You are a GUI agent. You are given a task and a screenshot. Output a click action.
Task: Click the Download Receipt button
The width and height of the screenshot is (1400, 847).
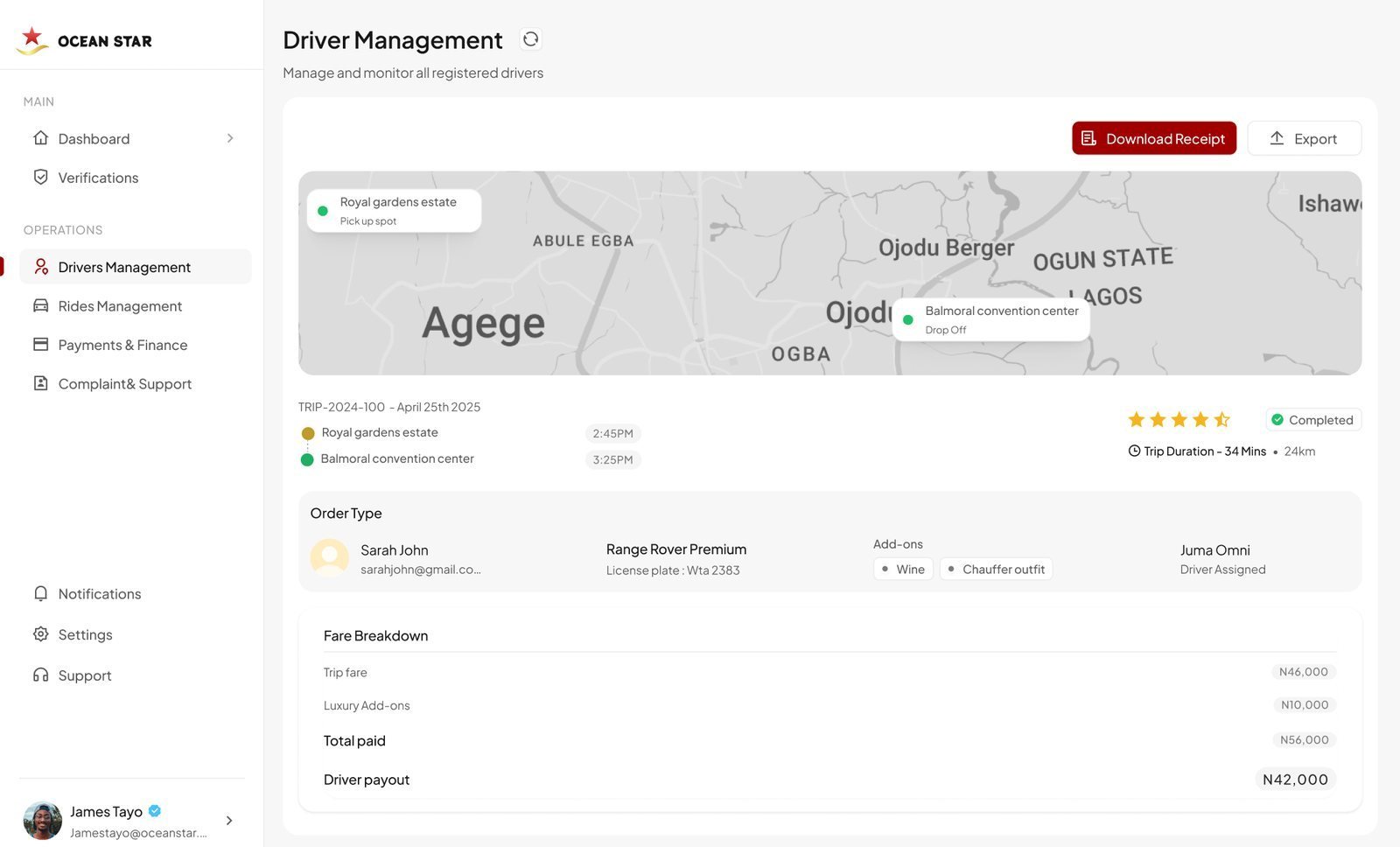(x=1154, y=138)
